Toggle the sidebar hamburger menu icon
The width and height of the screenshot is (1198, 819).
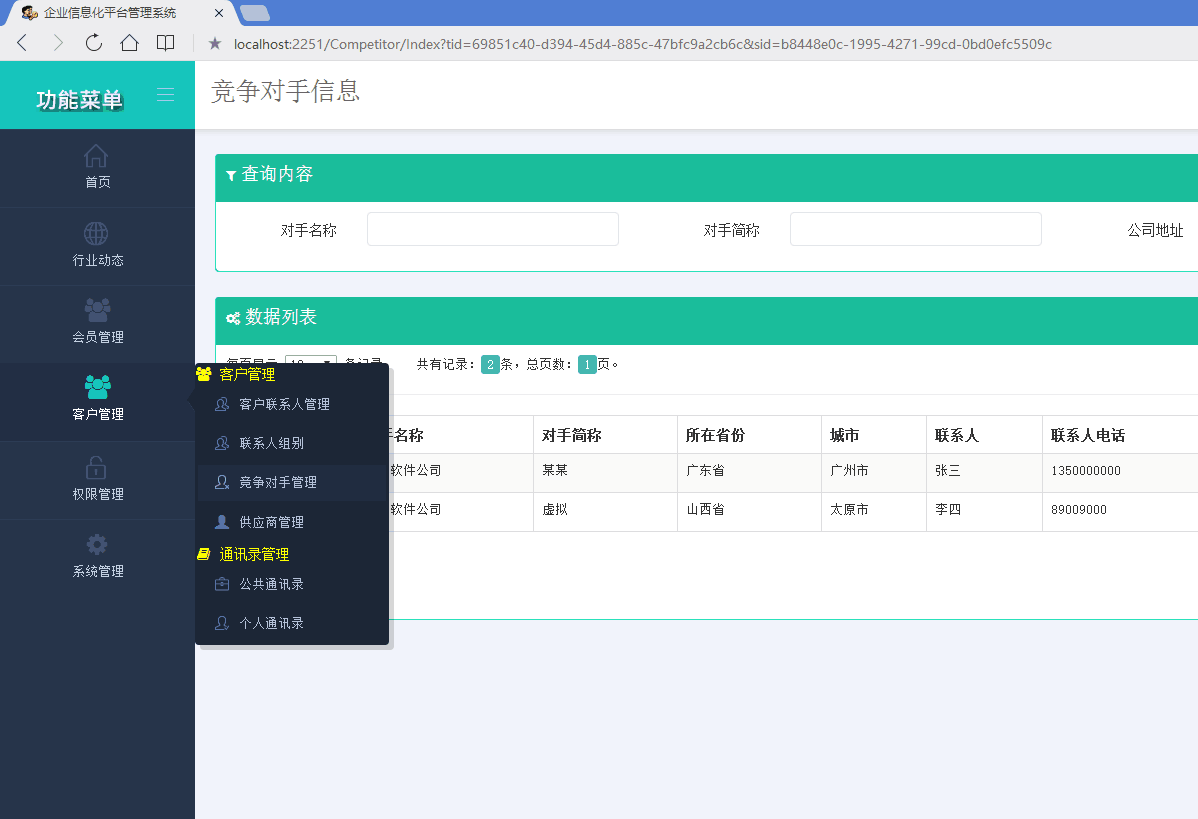coord(166,95)
